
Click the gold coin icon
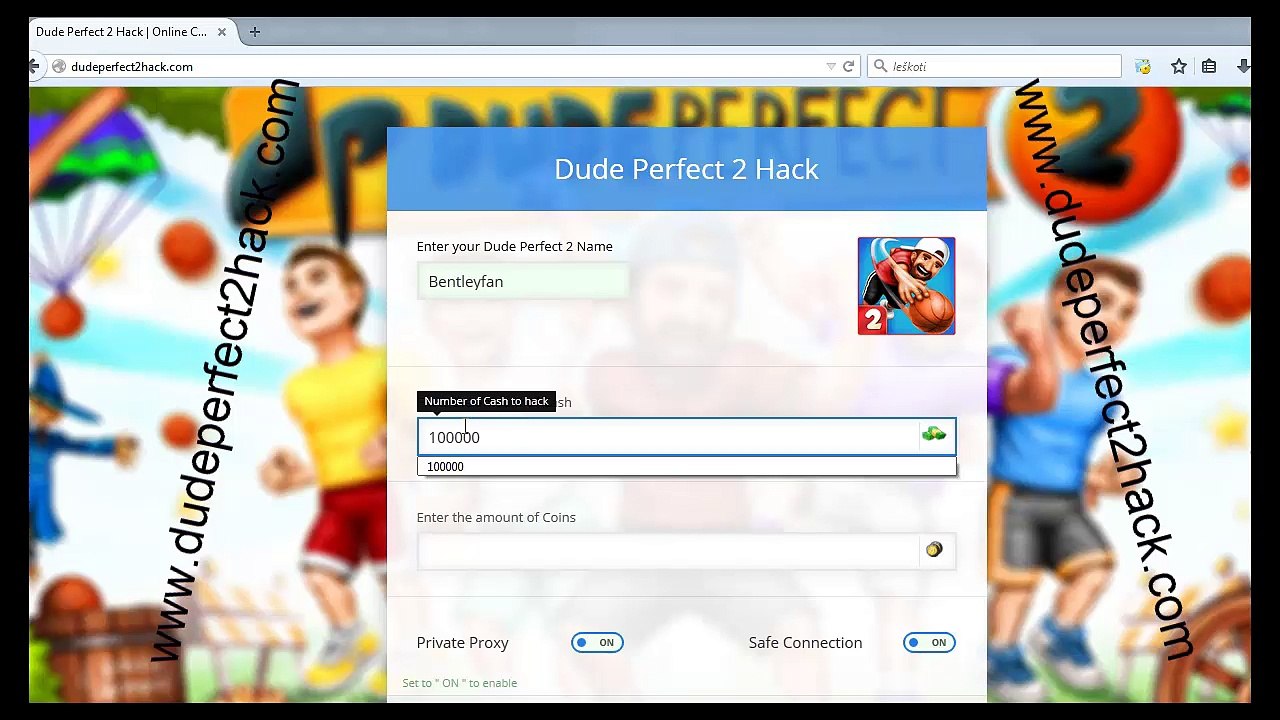934,549
